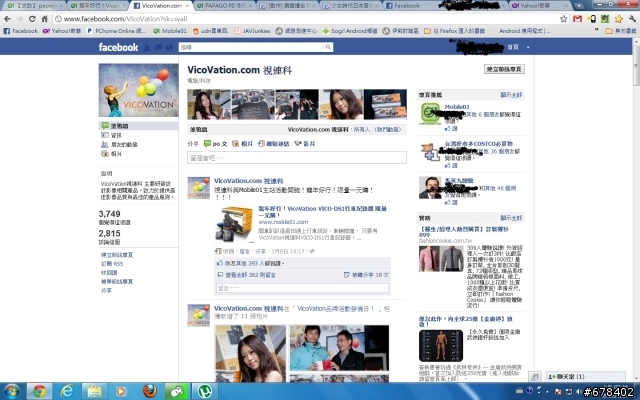Choose the video share option above status box
This screenshot has height=400, width=640.
click(304, 144)
